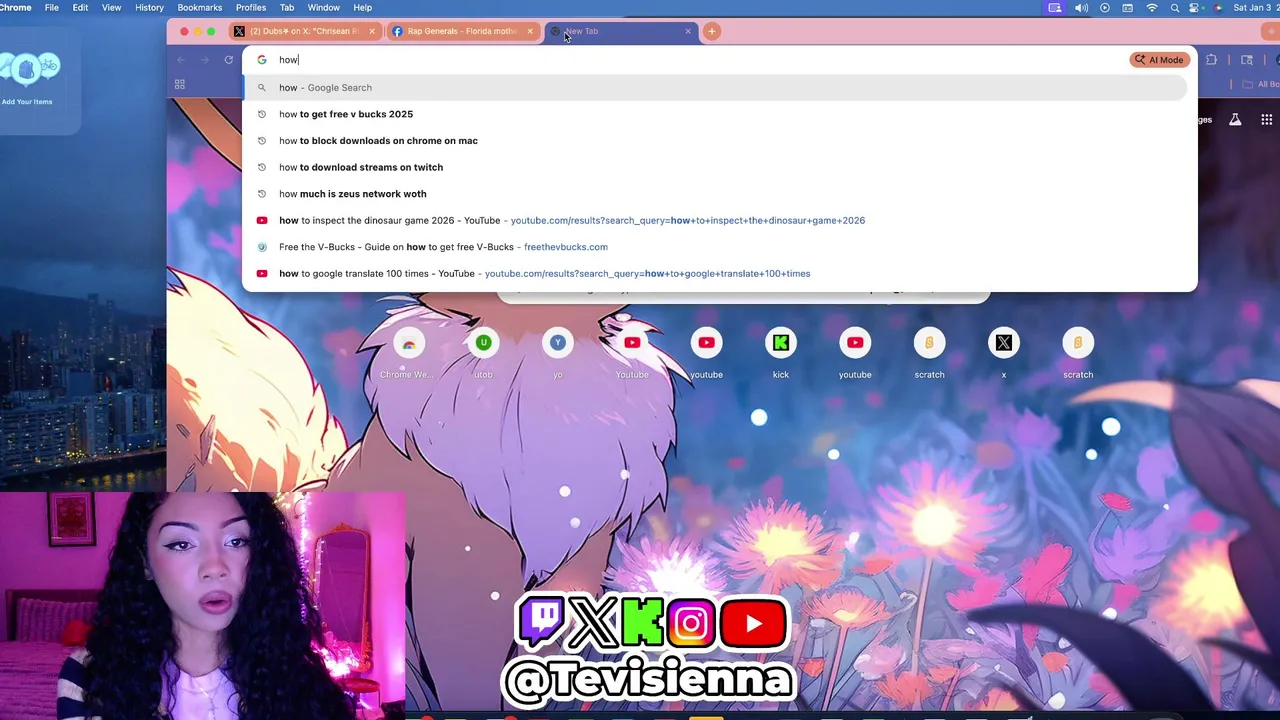Select the 'how - Google Search' suggestion
Screen dimensions: 1280x720
pos(714,88)
